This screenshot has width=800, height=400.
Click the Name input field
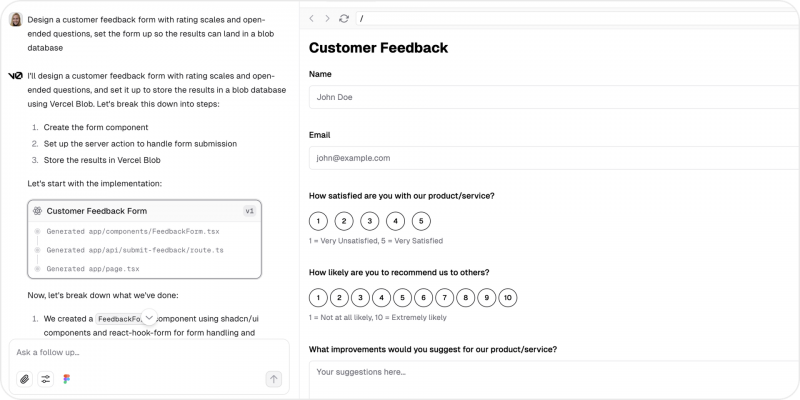(x=554, y=97)
